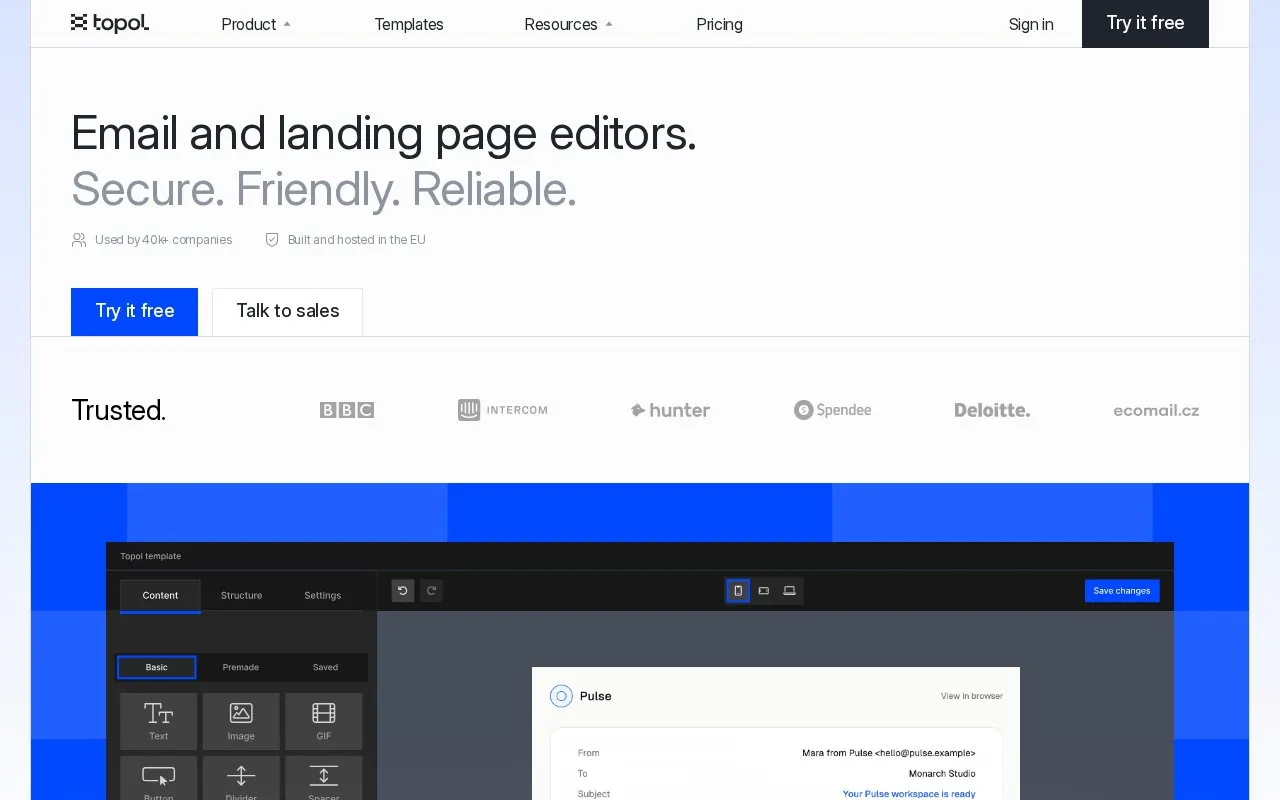
Task: Show Saved blocks
Action: click(325, 667)
